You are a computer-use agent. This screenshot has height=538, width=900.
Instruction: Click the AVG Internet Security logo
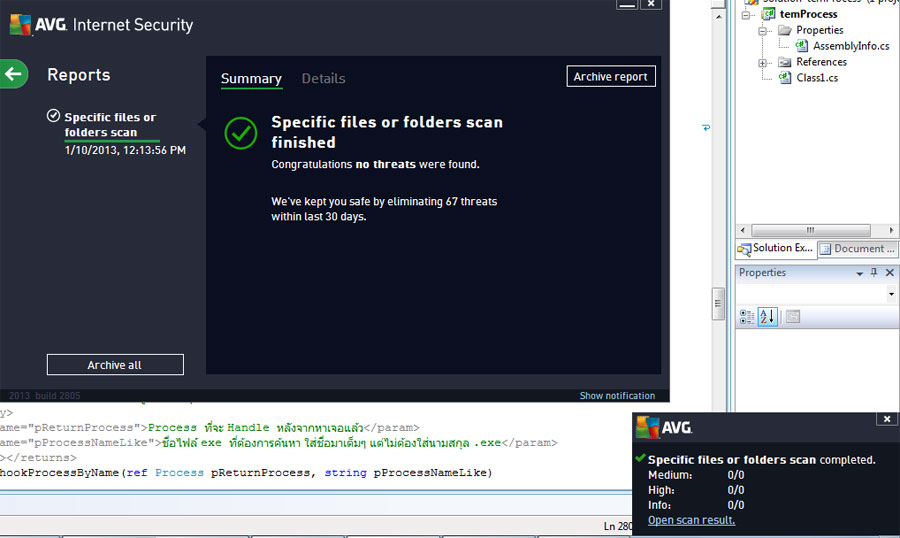pyautogui.click(x=102, y=25)
